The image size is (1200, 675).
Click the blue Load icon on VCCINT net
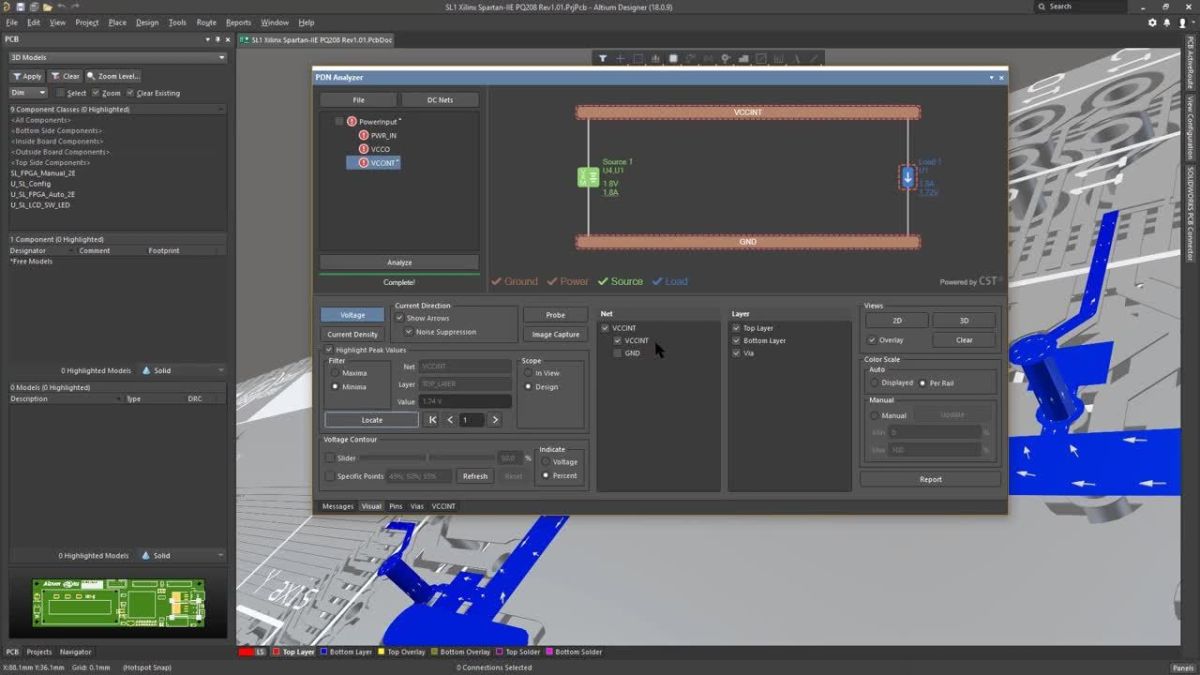[x=907, y=176]
